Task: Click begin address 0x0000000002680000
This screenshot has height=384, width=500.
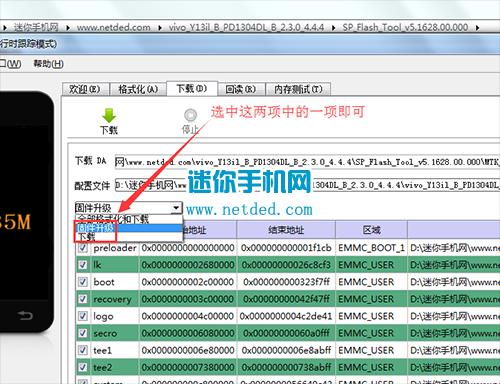Action: (188, 265)
